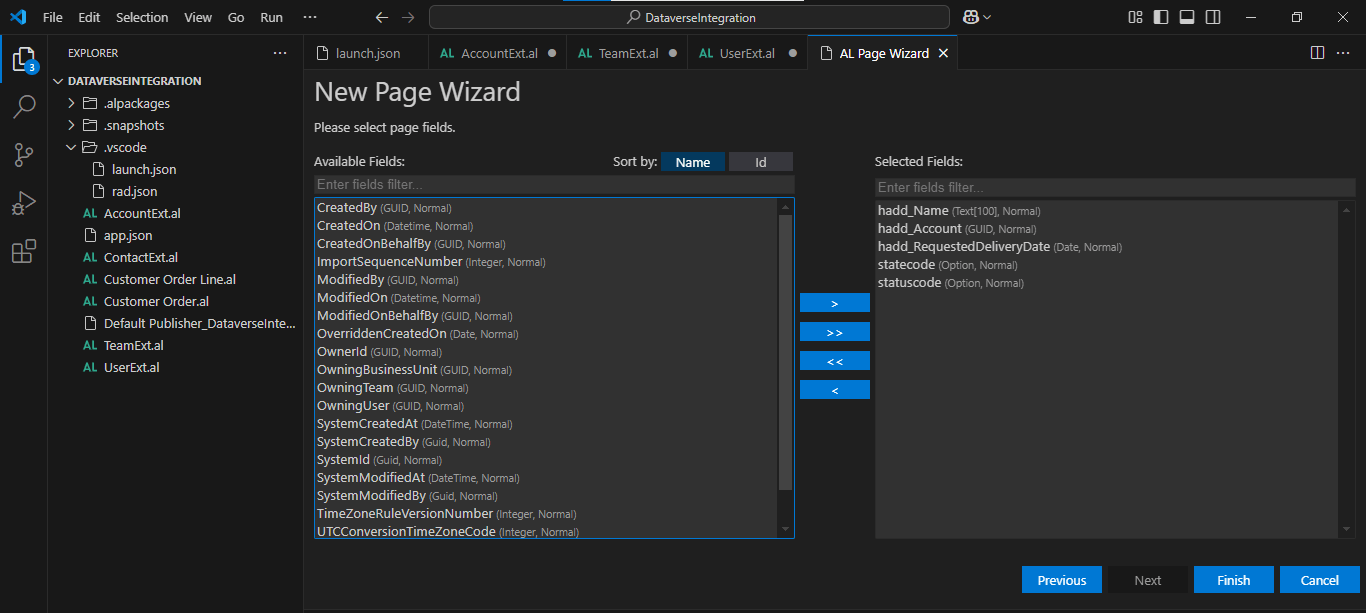Image resolution: width=1366 pixels, height=613 pixels.
Task: Open the Extensions view icon
Action: pos(24,251)
